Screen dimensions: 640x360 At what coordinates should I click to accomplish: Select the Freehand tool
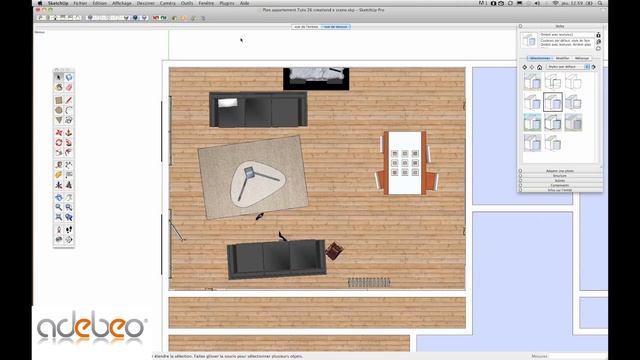(x=69, y=120)
